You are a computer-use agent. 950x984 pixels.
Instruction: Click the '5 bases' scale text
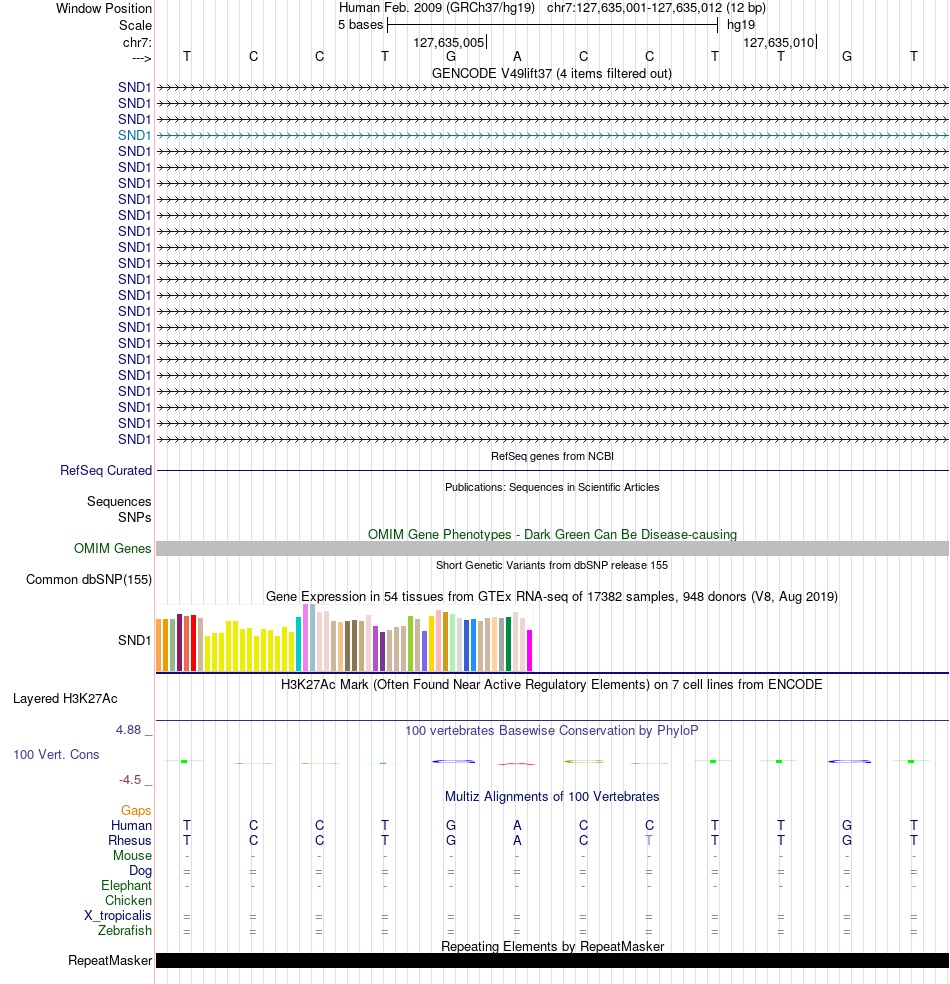pos(360,25)
